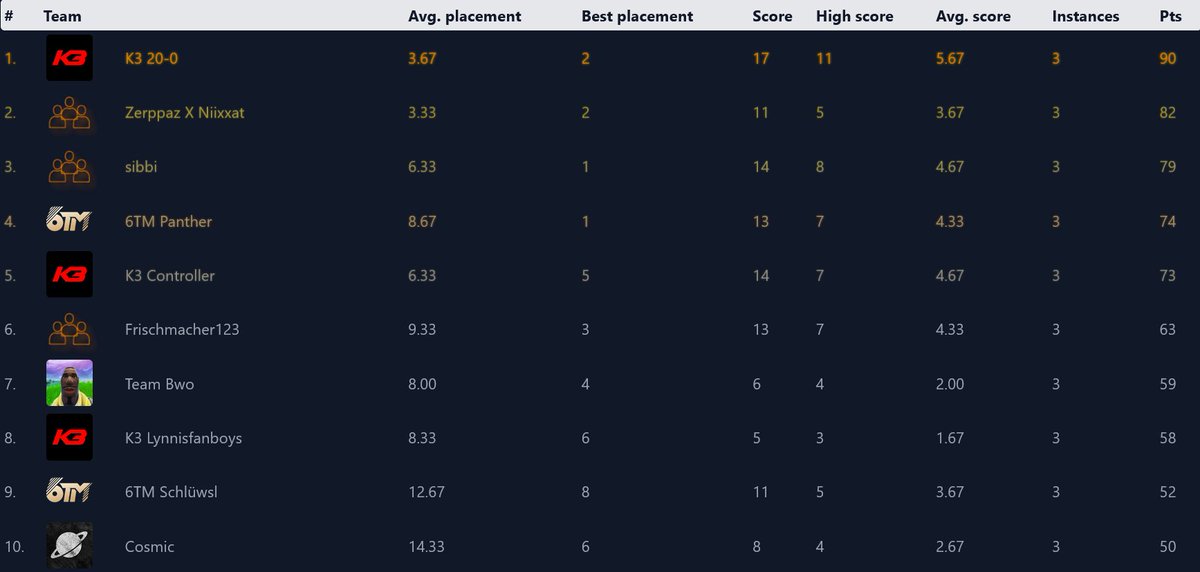Click rank number 10. in last row
Viewport: 1200px width, 572px height.
pyautogui.click(x=14, y=546)
